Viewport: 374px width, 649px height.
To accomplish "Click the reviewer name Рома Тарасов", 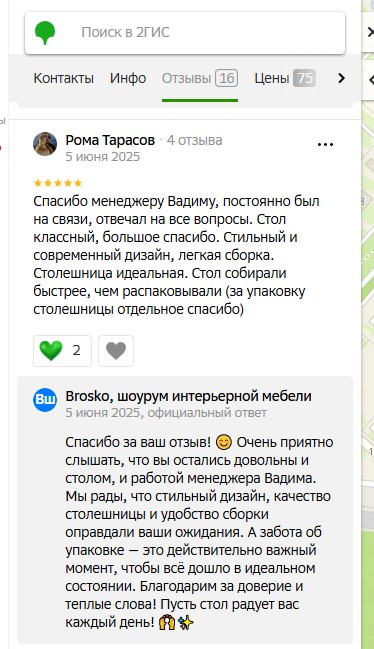I will (110, 140).
